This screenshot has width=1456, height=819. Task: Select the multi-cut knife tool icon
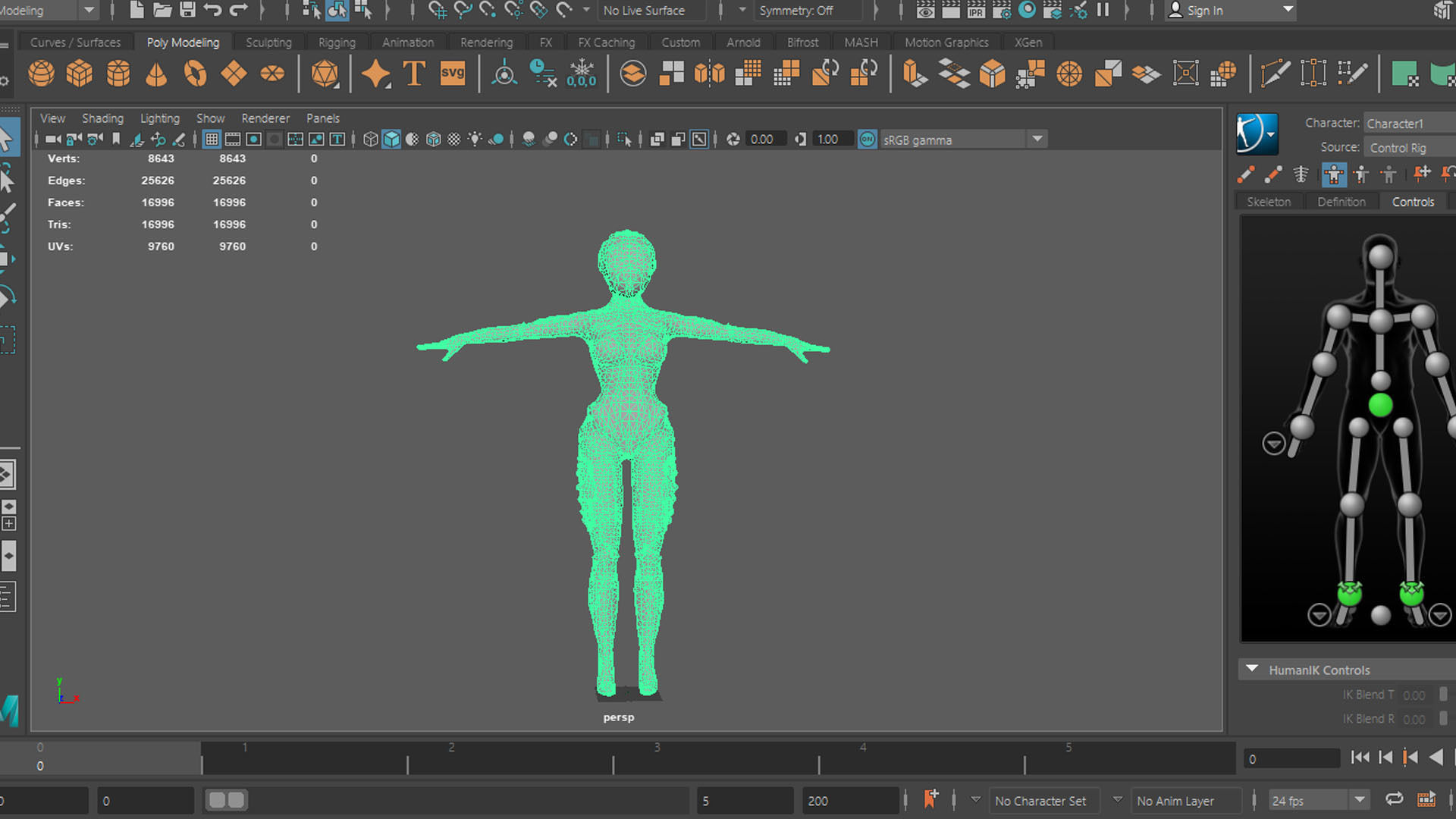(x=1275, y=74)
